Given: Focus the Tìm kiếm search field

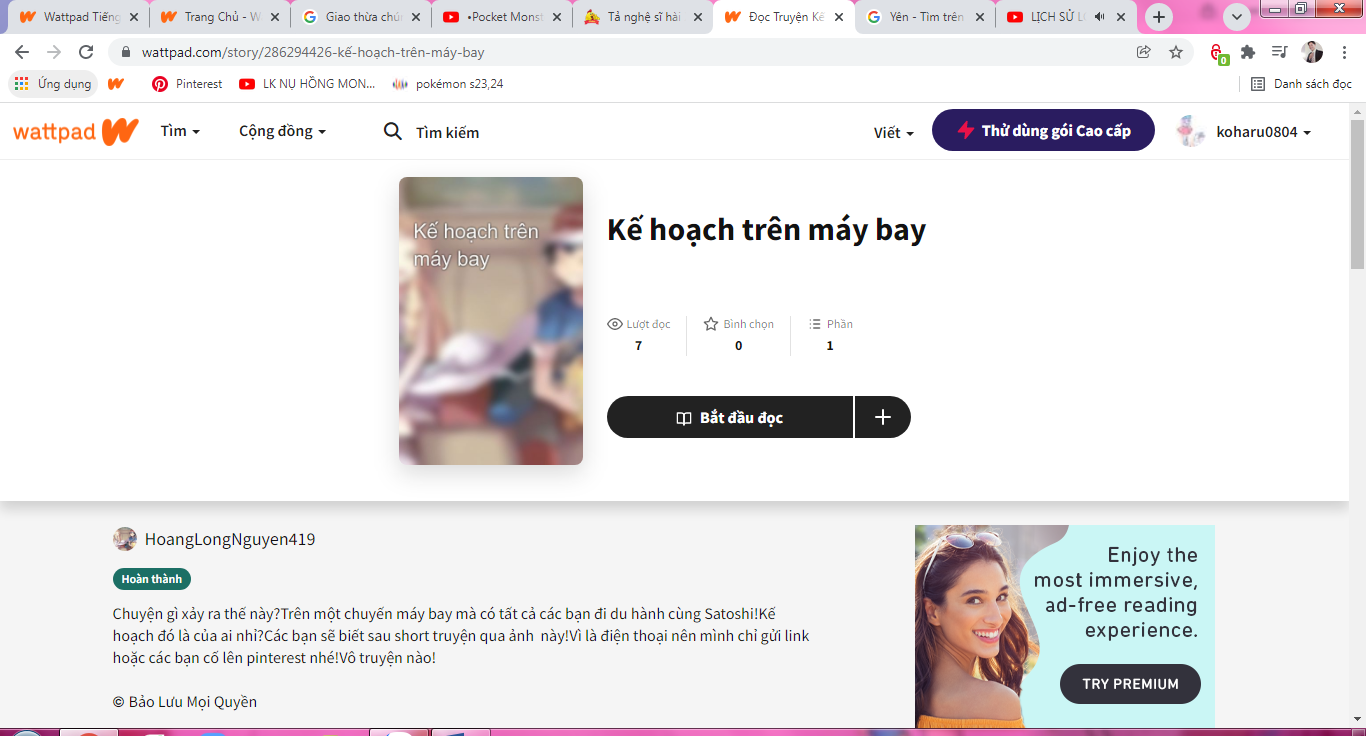Looking at the screenshot, I should pos(447,132).
